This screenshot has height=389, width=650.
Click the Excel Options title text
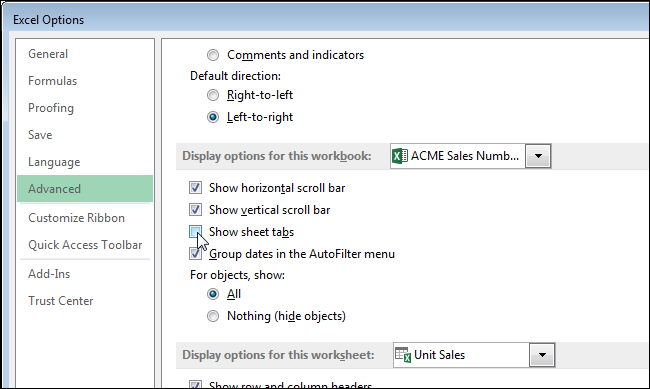(49, 20)
